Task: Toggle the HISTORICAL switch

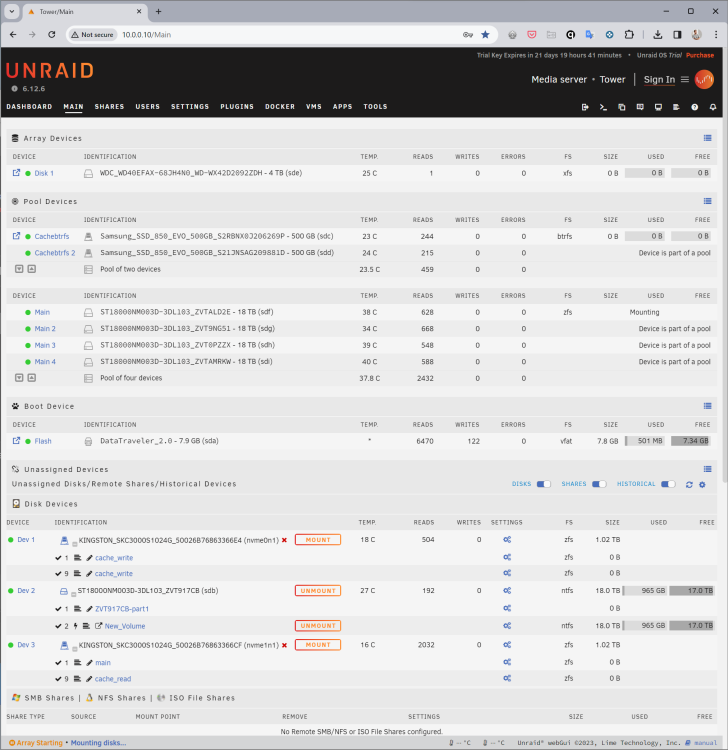Action: [x=668, y=484]
